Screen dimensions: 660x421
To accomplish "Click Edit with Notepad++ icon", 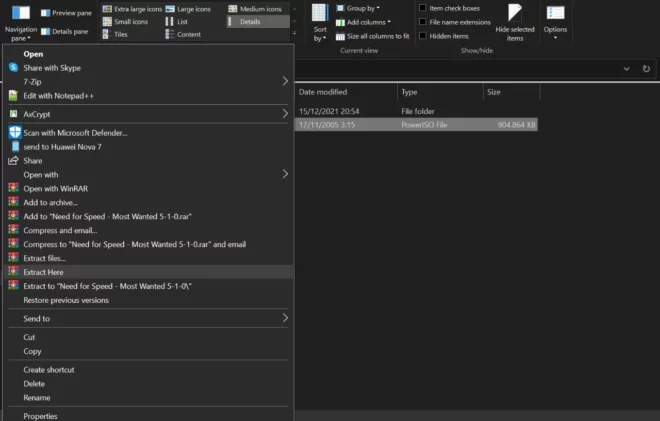I will pos(13,96).
